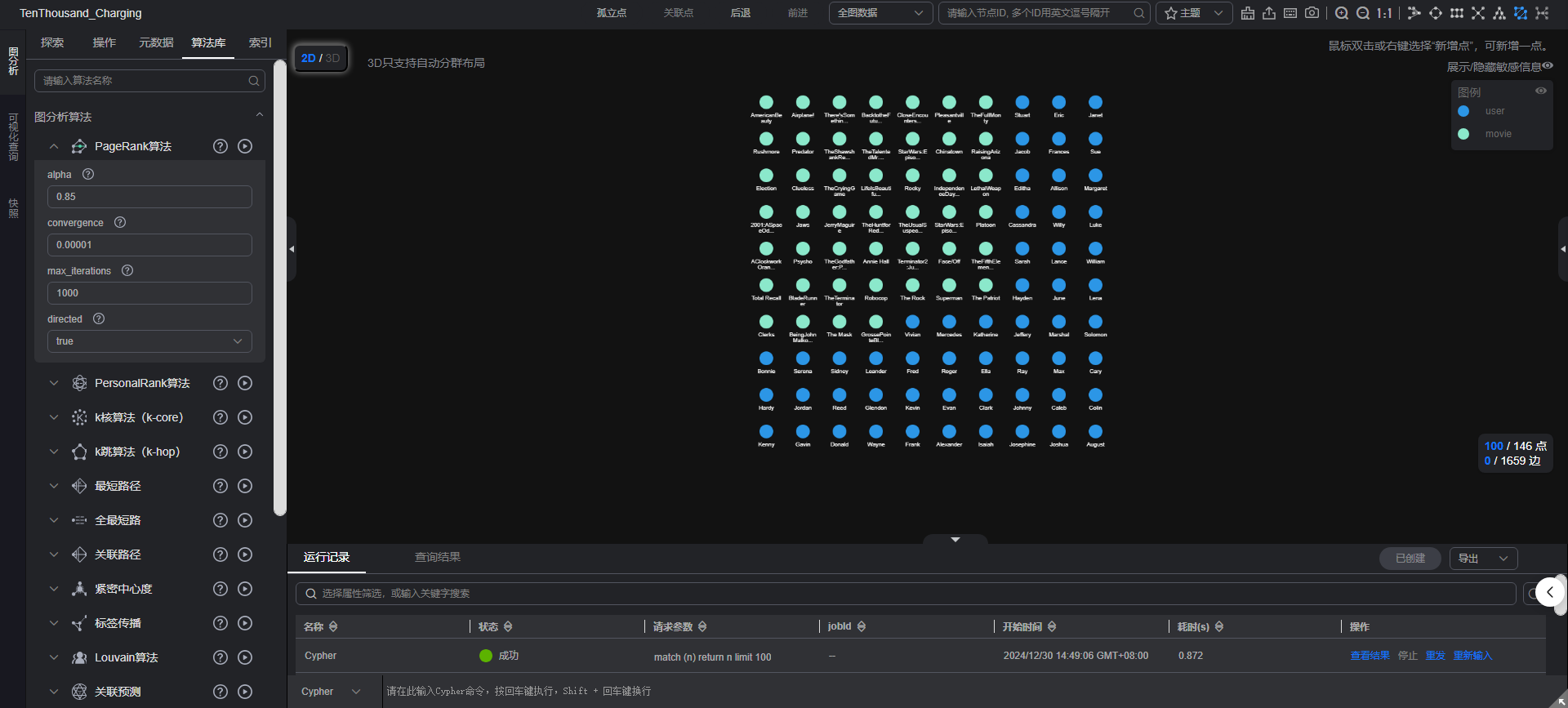Click the last layout icon in toolbar
Screen dimensions: 1568x708
point(1542,13)
